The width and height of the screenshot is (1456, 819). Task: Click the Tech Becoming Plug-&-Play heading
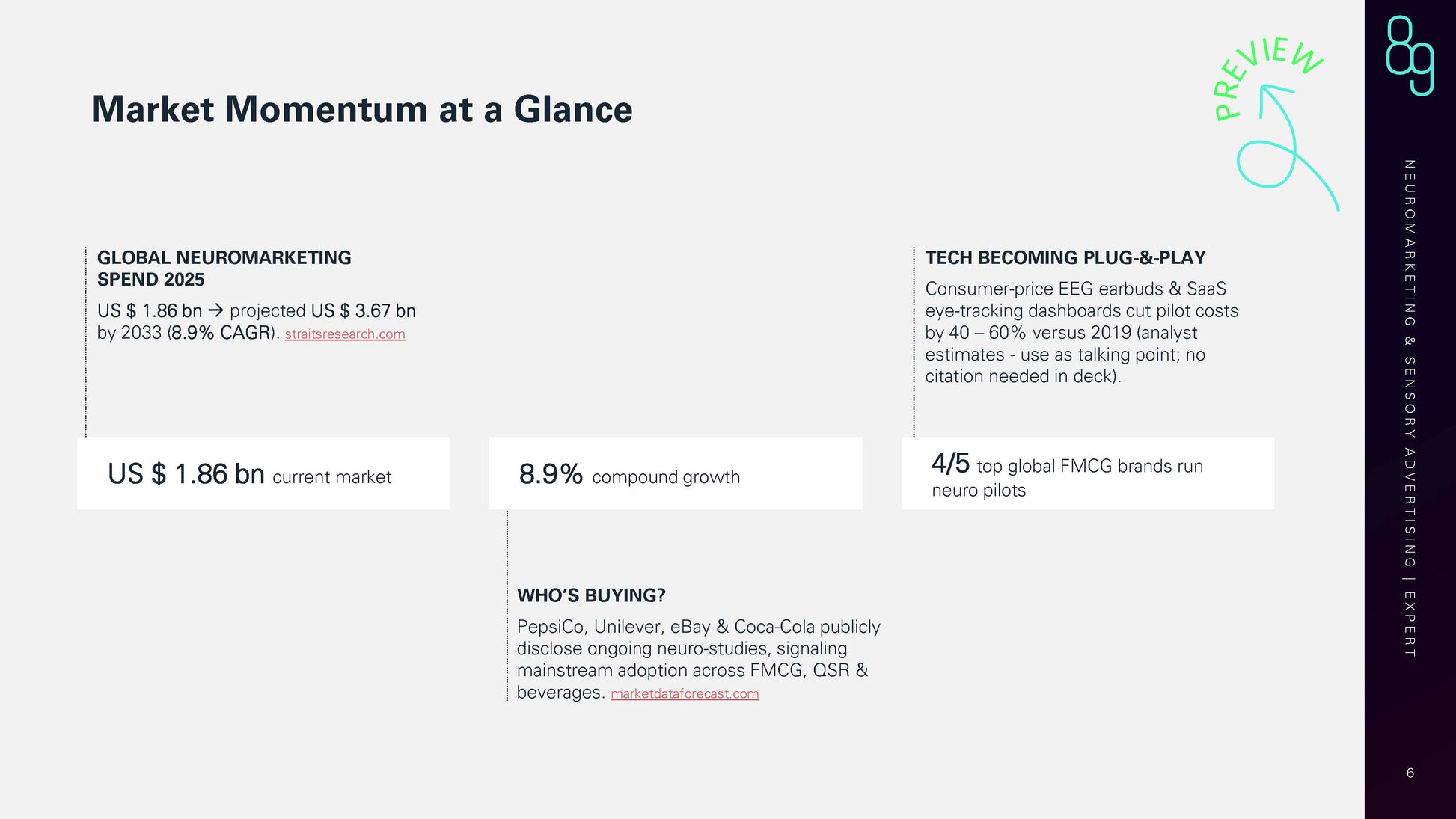(x=1065, y=257)
